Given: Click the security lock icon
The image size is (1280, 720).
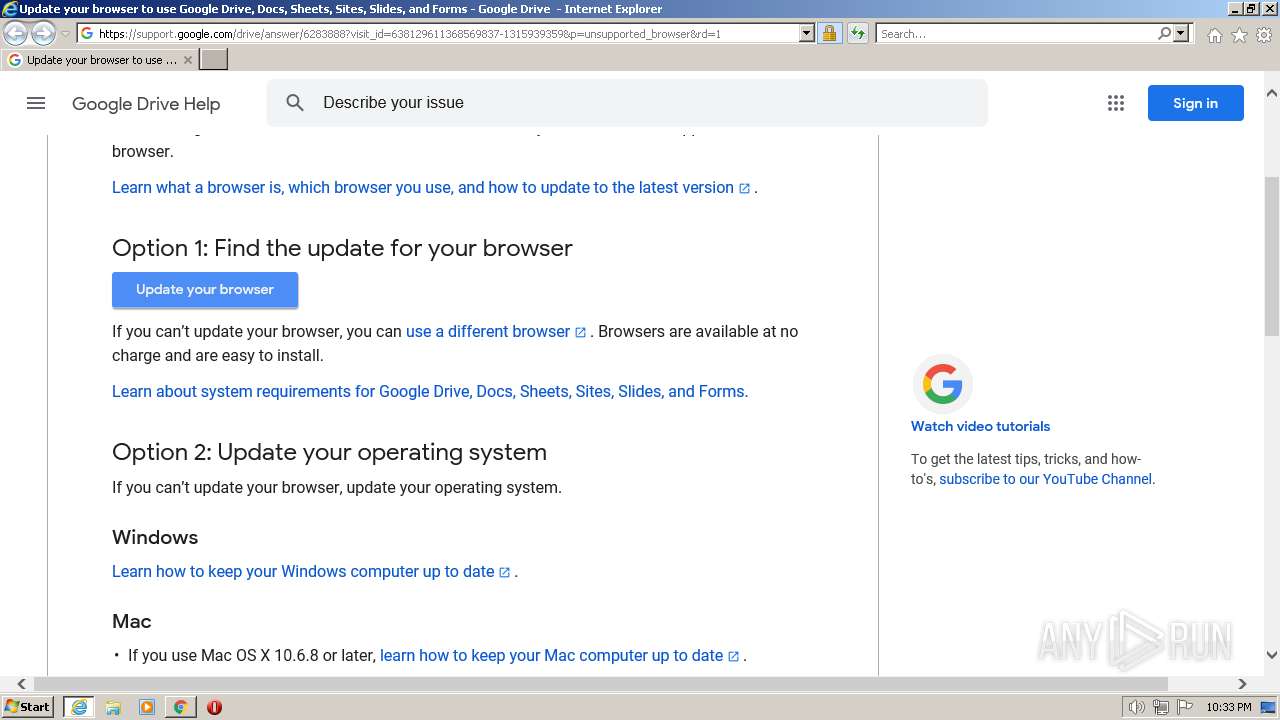Looking at the screenshot, I should coord(829,33).
